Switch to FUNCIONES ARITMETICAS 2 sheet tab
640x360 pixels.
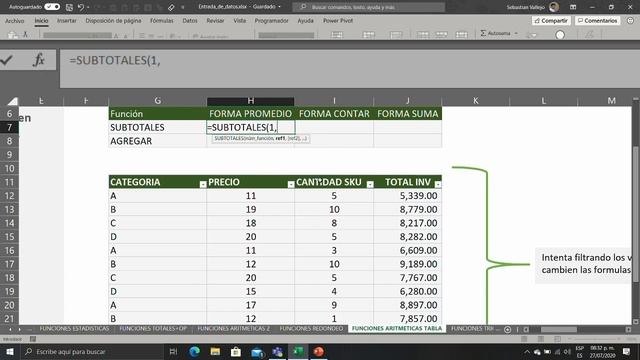pyautogui.click(x=233, y=329)
